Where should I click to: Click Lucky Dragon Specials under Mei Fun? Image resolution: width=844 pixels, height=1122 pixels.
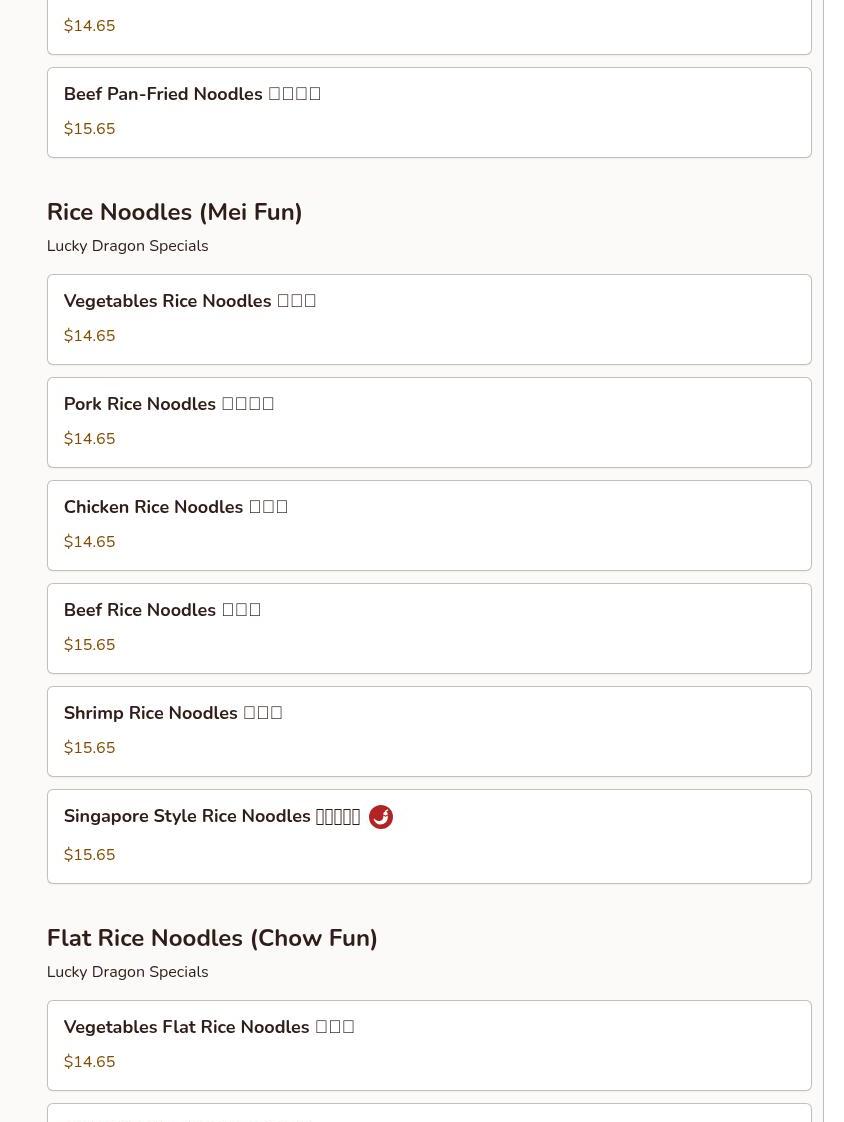(127, 246)
